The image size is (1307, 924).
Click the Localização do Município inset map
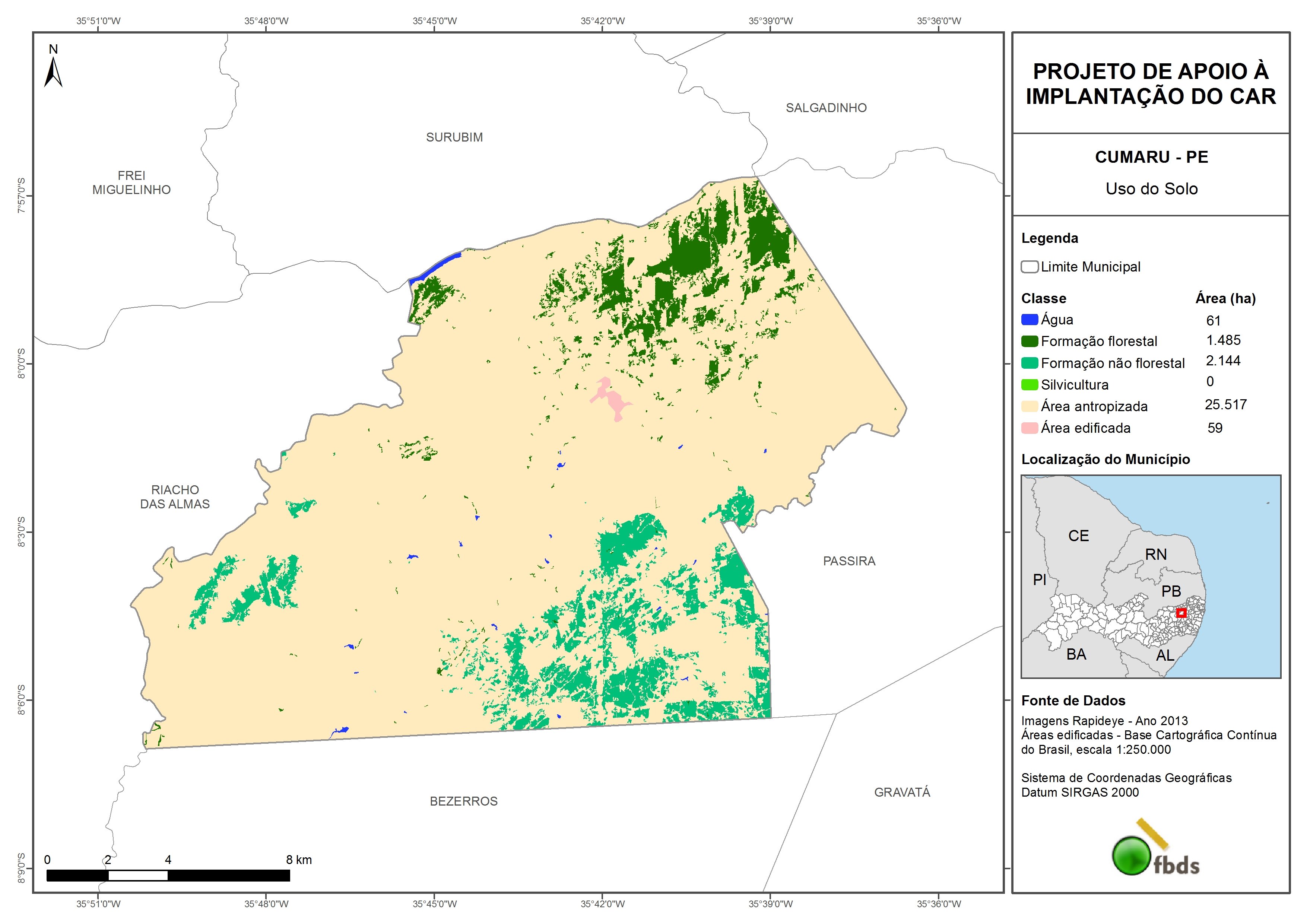(x=1151, y=576)
